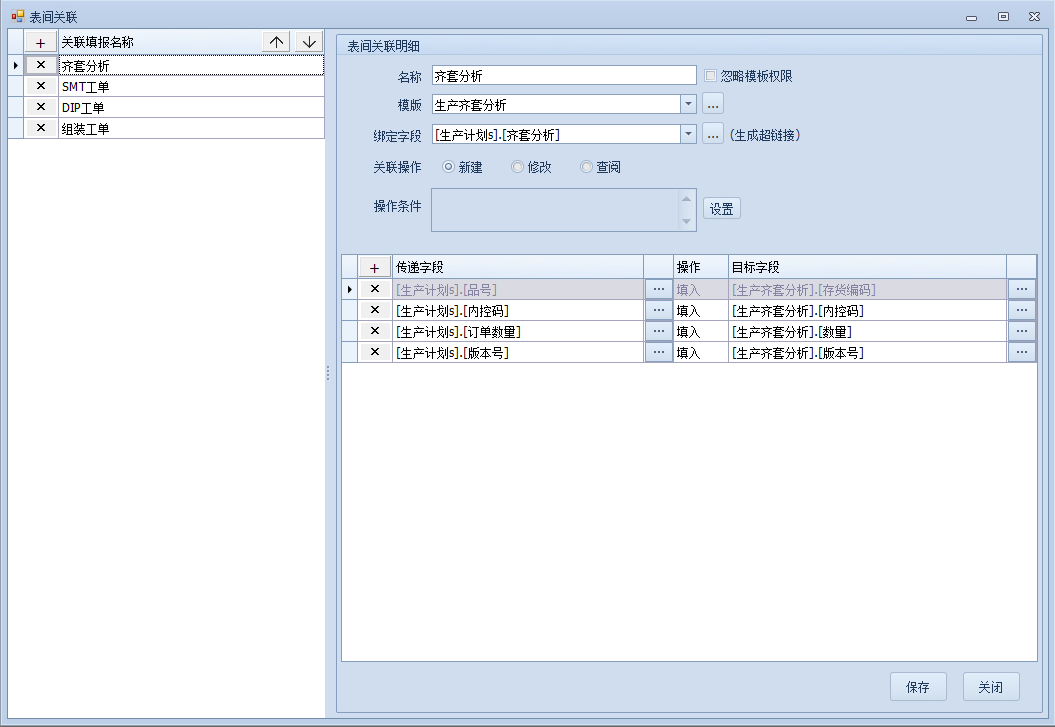Choose the 新建 radio option
The image size is (1055, 727).
click(448, 167)
